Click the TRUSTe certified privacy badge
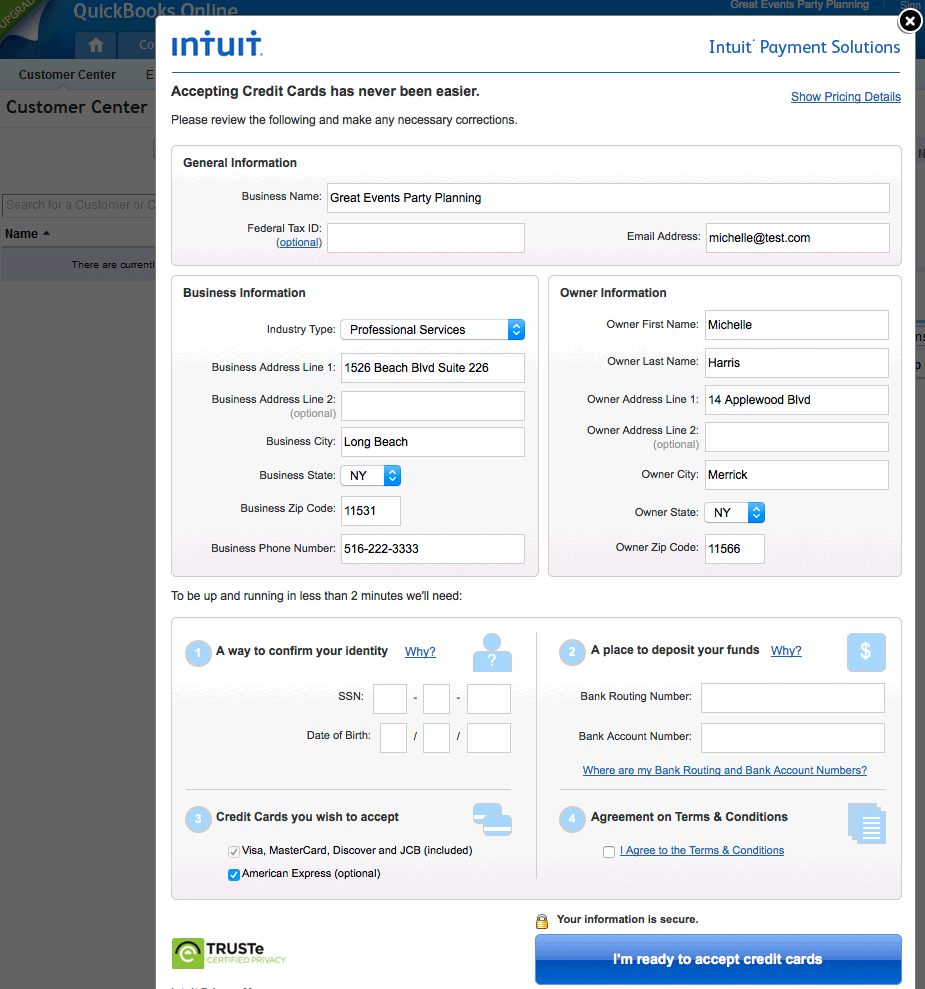 tap(228, 953)
